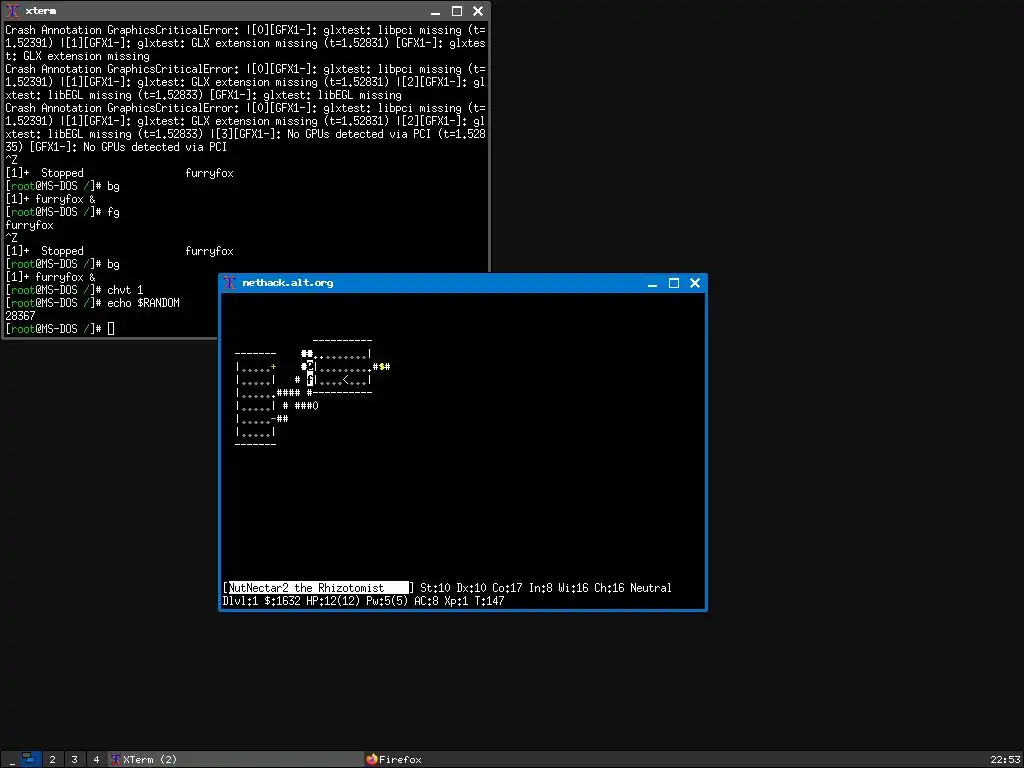This screenshot has width=1024, height=768.
Task: Click the yellow $ gold symbol on the map
Action: pyautogui.click(x=381, y=366)
